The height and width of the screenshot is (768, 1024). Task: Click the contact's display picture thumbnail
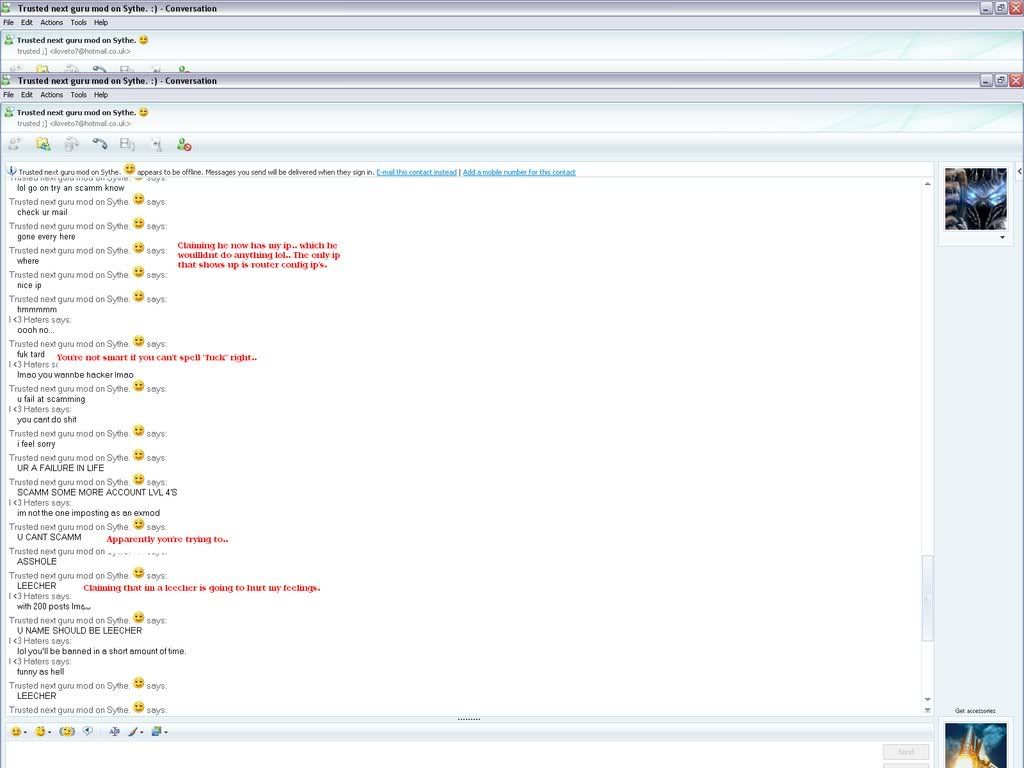click(x=976, y=199)
